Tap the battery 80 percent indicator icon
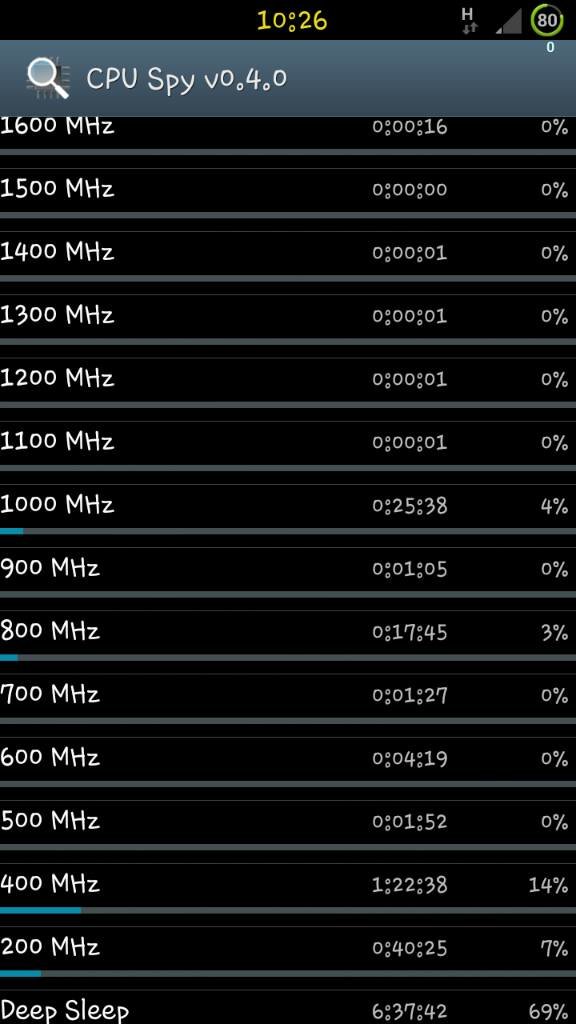The image size is (576, 1024). (x=547, y=20)
